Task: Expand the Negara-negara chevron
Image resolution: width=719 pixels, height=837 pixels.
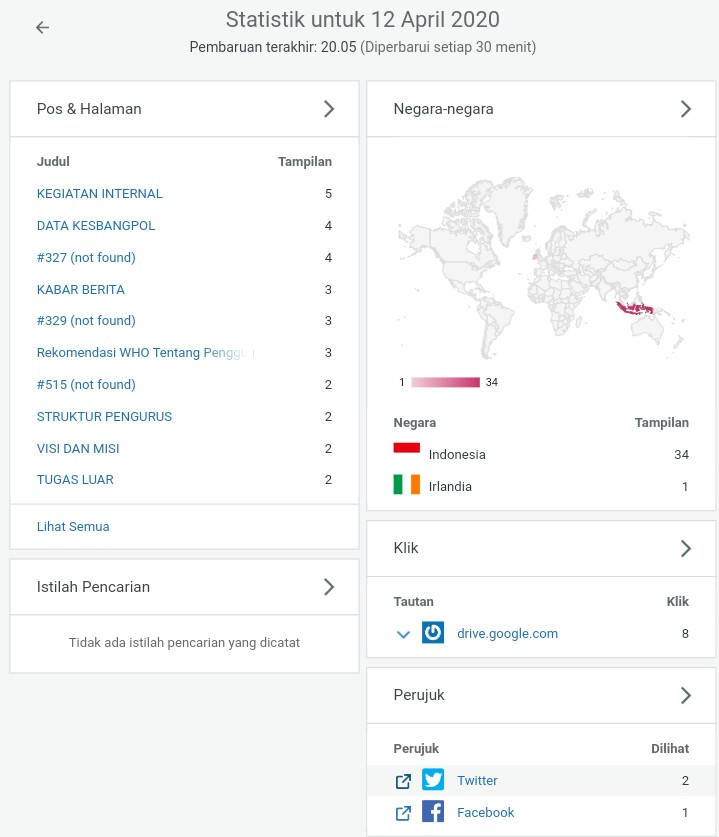Action: tap(686, 109)
